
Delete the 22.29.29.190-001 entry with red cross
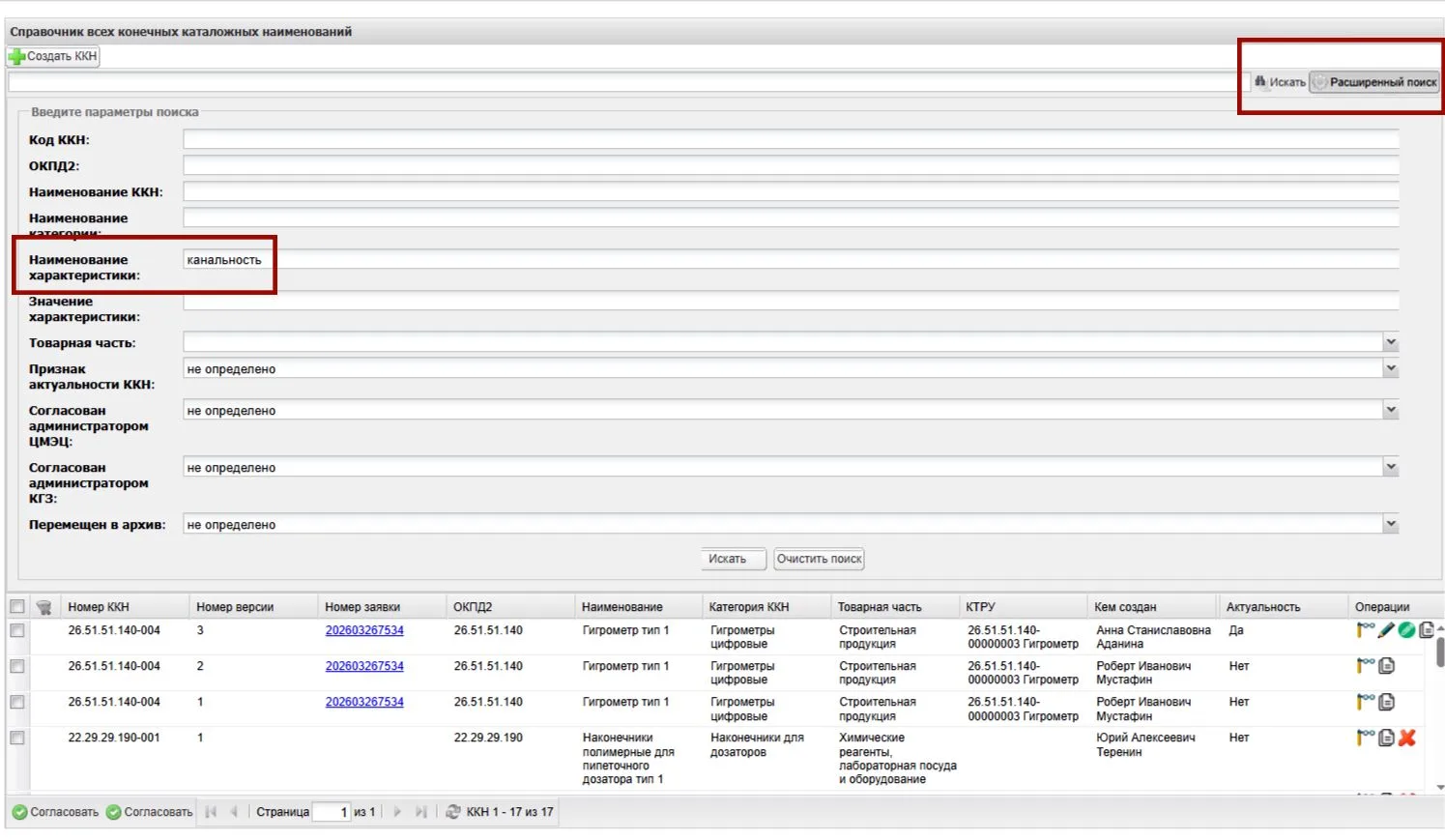click(1407, 738)
